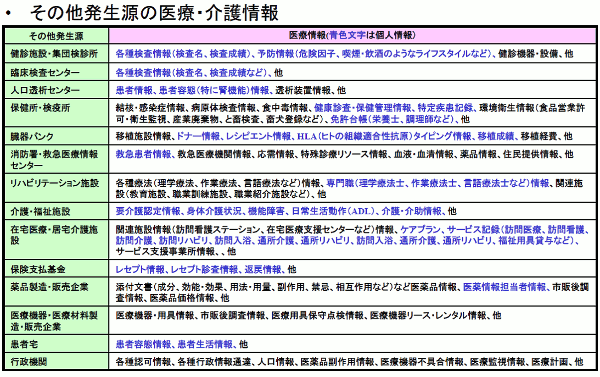Click the blue text 専門職 in リハビリ row
The width and height of the screenshot is (600, 377).
tap(340, 183)
